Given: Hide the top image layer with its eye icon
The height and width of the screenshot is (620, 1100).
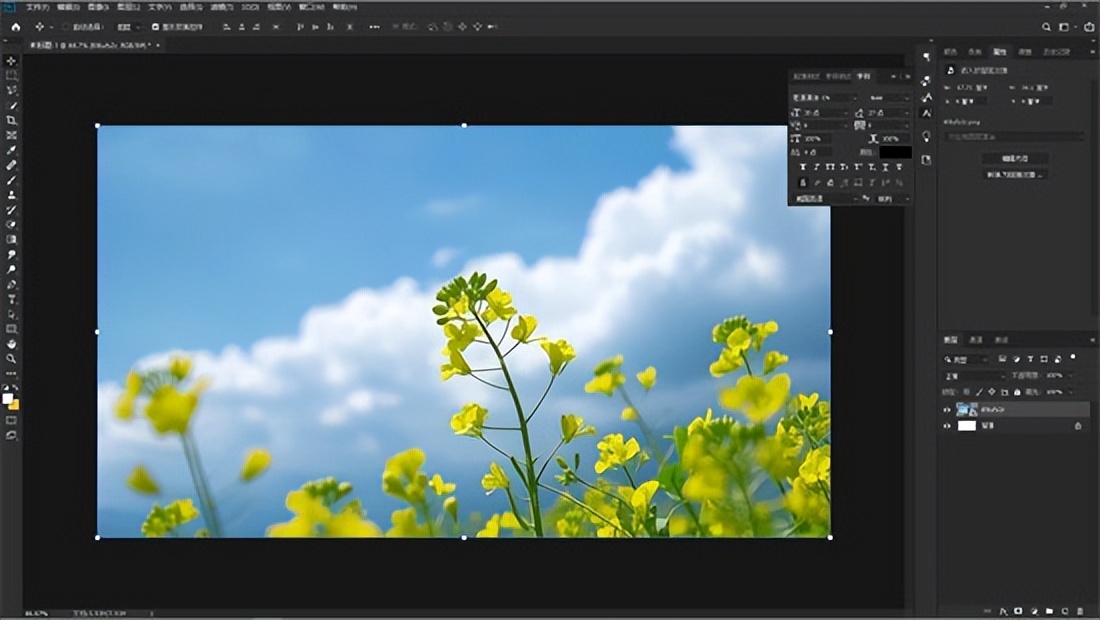Looking at the screenshot, I should coord(947,410).
